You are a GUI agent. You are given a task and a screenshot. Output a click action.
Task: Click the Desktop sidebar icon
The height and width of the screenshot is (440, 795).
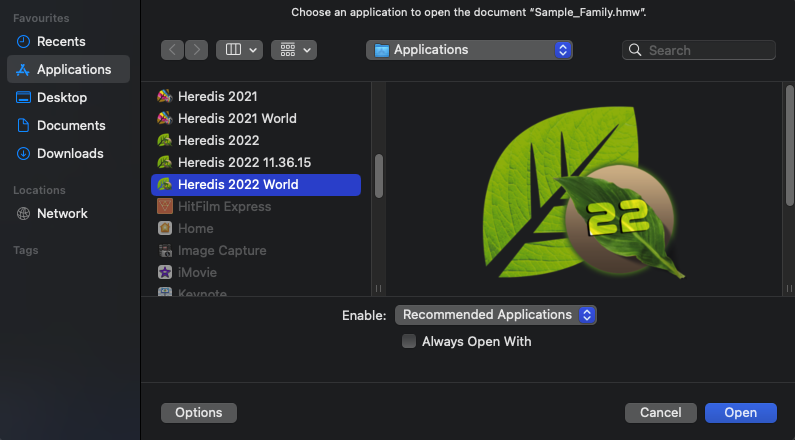(23, 97)
